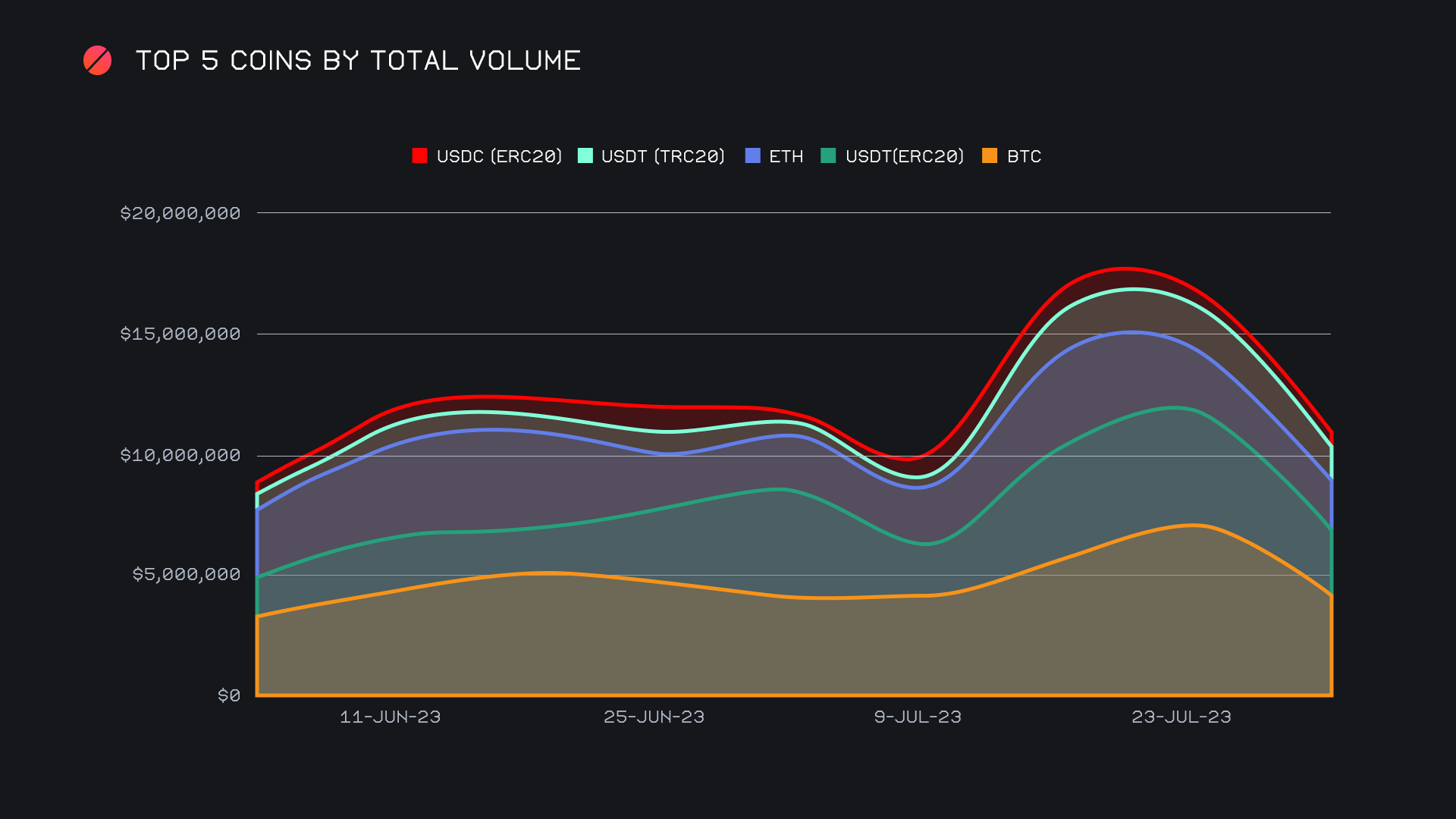Toggle the ETH legend label
The width and height of the screenshot is (1456, 819).
click(x=786, y=156)
